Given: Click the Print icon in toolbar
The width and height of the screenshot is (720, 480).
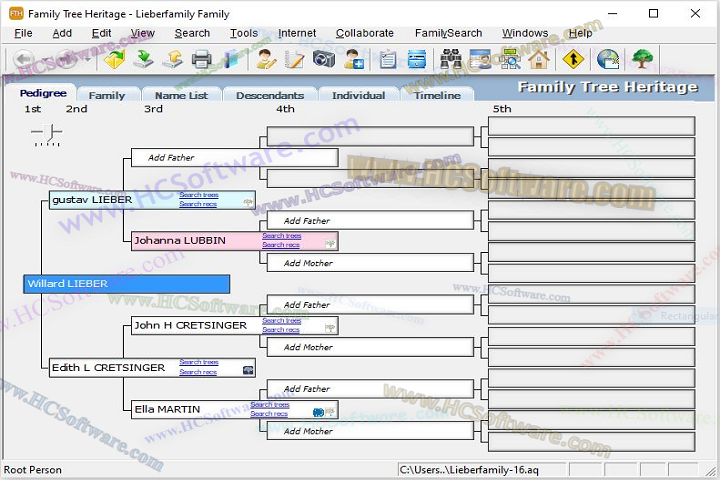Looking at the screenshot, I should point(202,59).
